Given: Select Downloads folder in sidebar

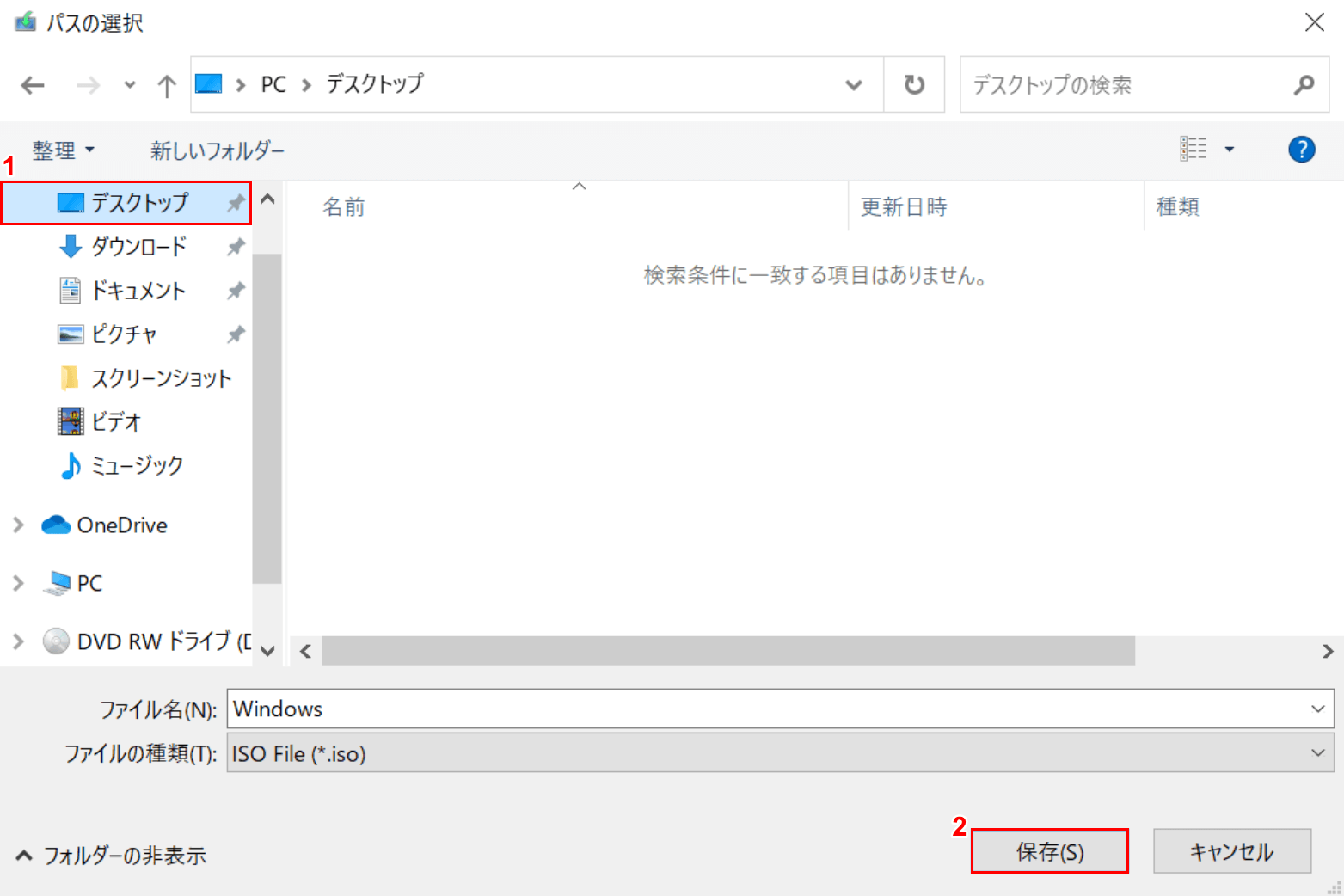Looking at the screenshot, I should [x=138, y=247].
